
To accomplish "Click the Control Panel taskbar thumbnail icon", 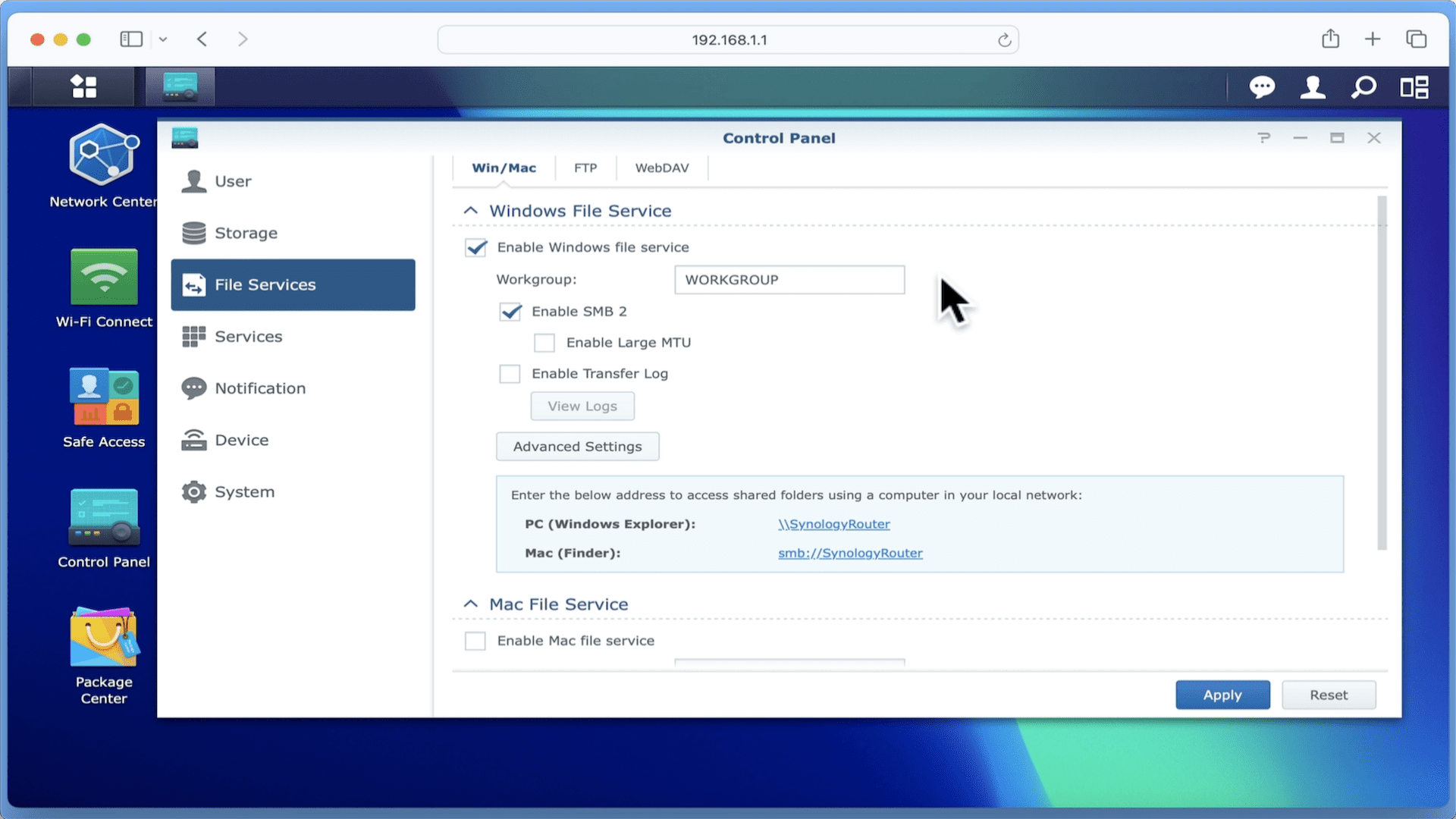I will pos(180,86).
